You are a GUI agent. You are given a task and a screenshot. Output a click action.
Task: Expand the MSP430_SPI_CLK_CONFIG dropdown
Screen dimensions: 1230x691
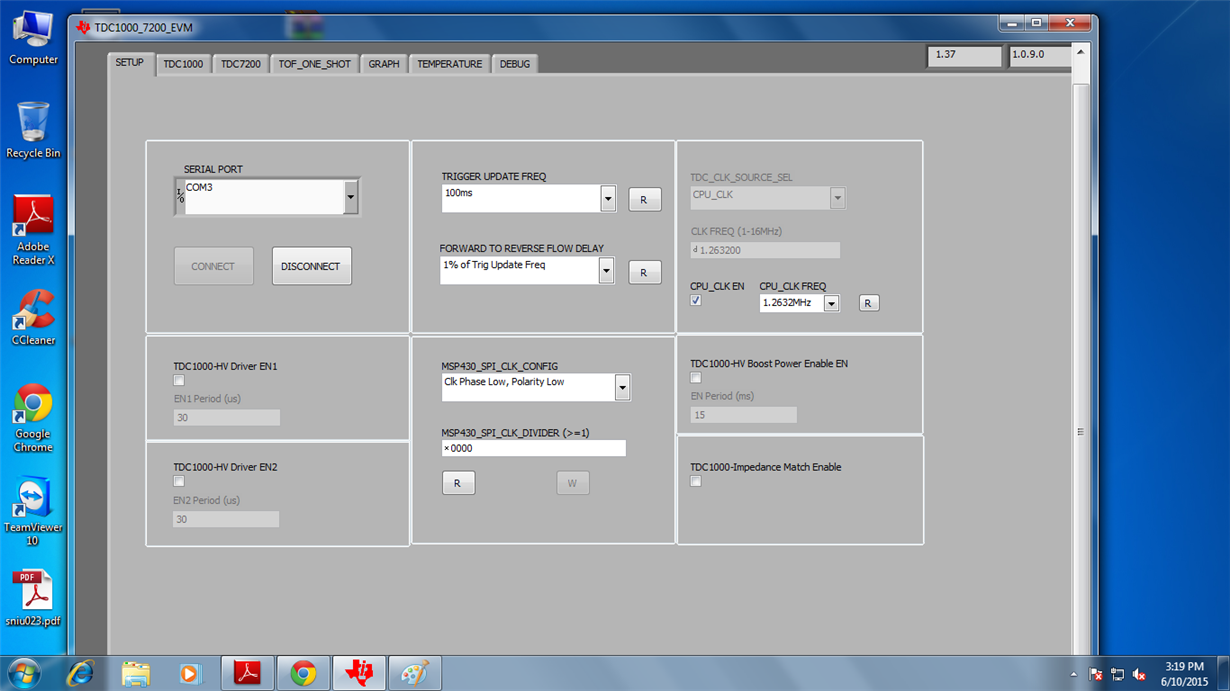click(622, 387)
